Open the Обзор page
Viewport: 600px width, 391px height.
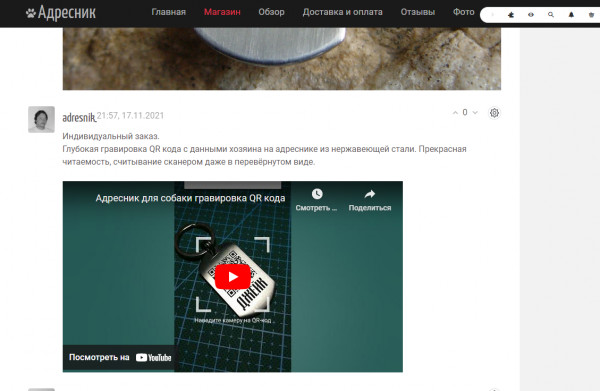coord(271,12)
